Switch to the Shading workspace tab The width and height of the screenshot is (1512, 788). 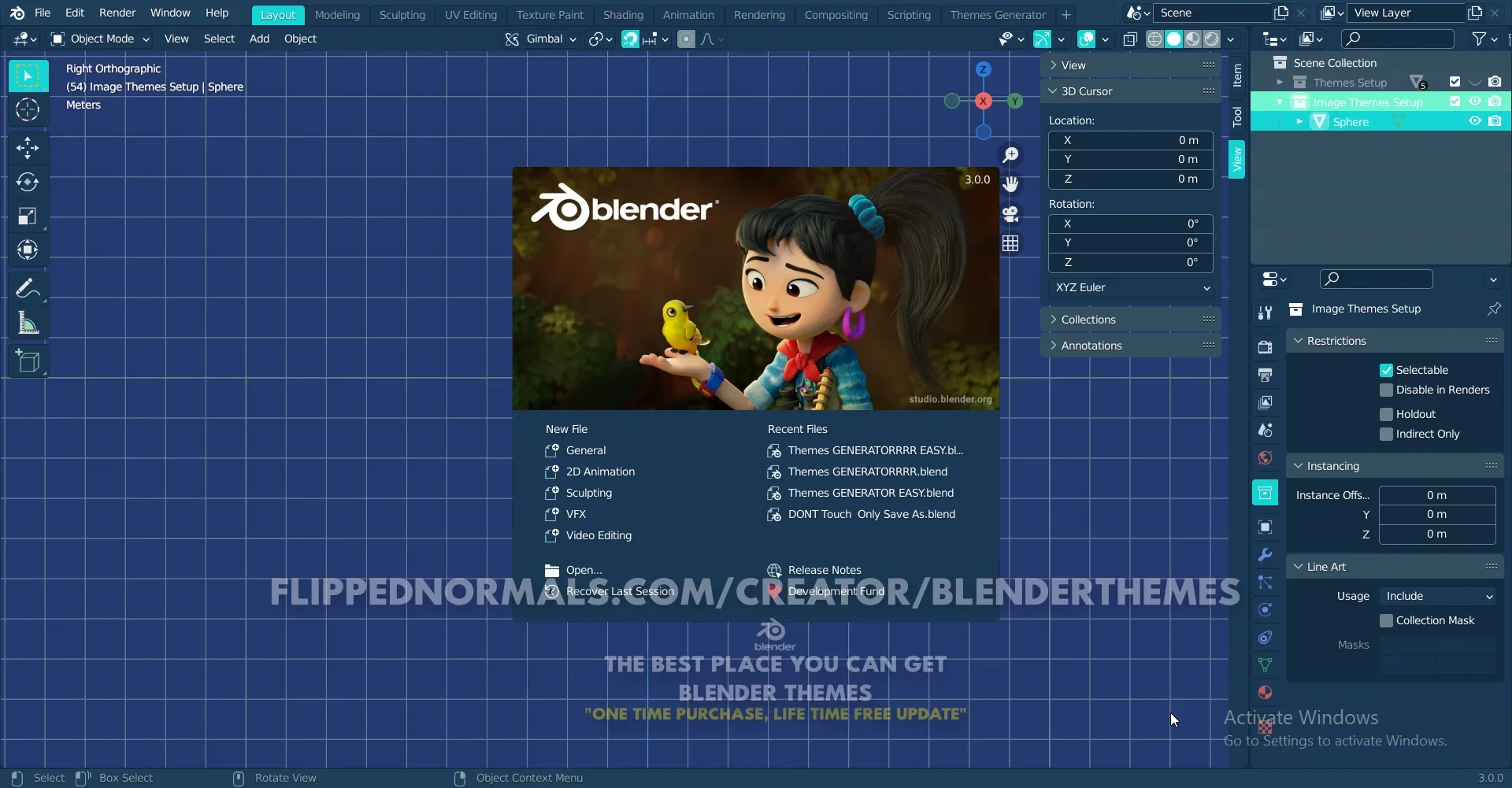(623, 15)
